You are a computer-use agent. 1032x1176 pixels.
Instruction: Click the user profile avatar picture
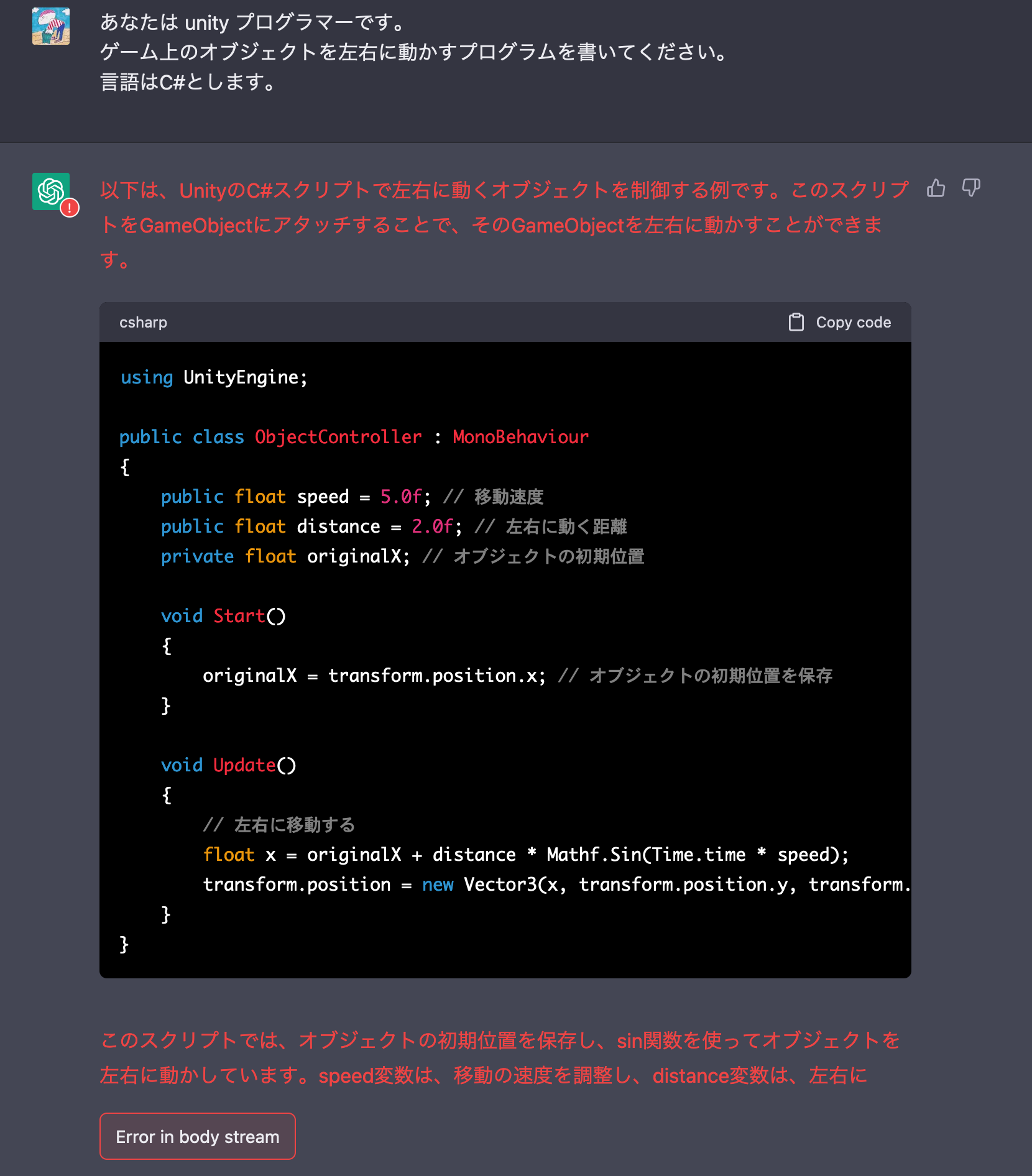(x=51, y=26)
